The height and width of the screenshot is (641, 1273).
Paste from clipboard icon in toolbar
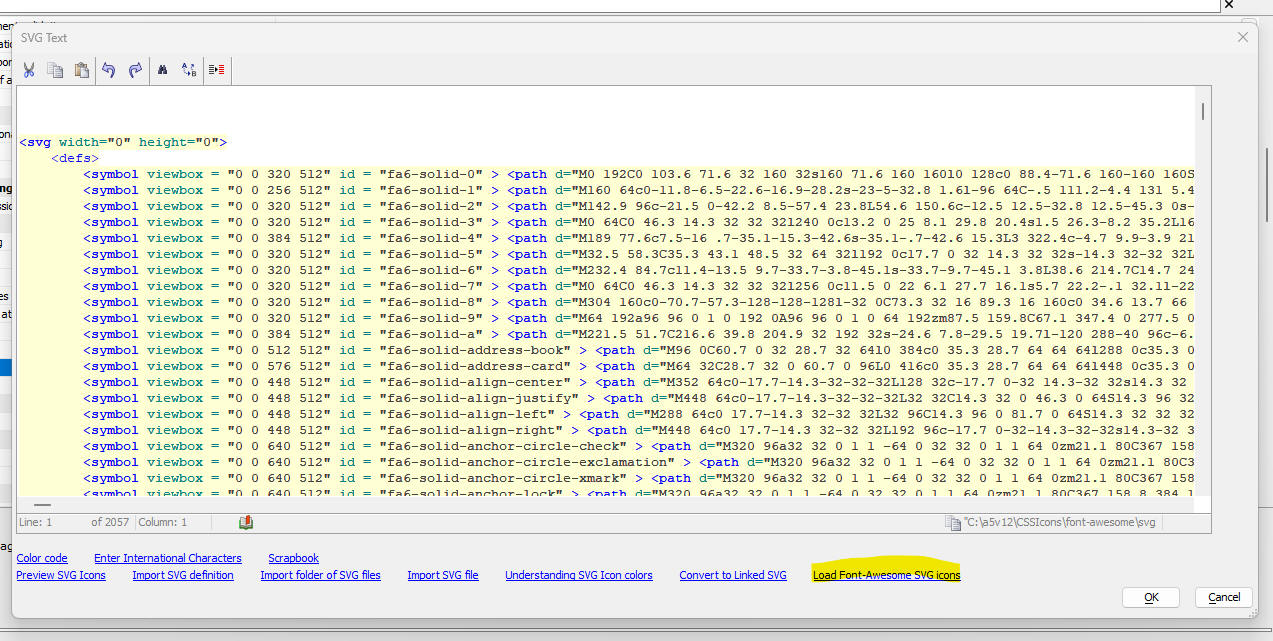(82, 70)
